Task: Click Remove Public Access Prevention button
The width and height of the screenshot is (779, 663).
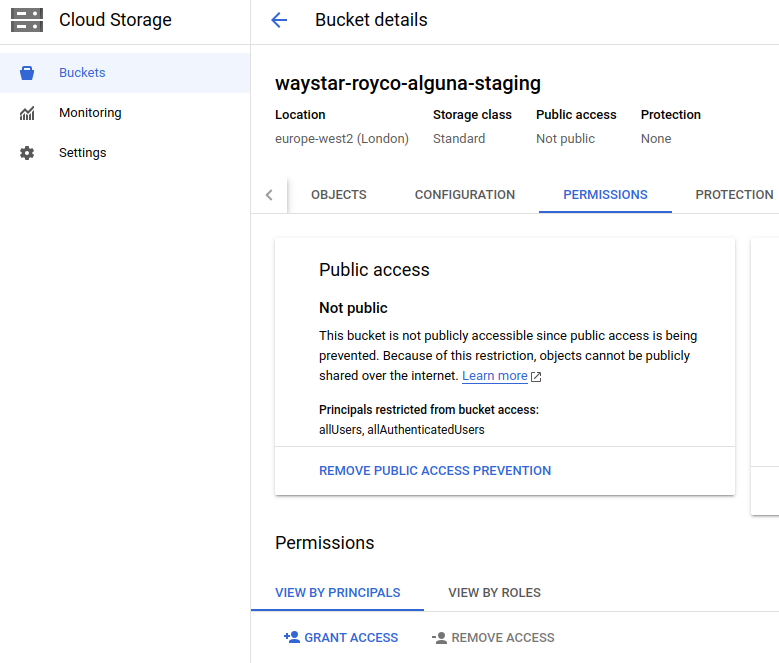Action: point(435,471)
